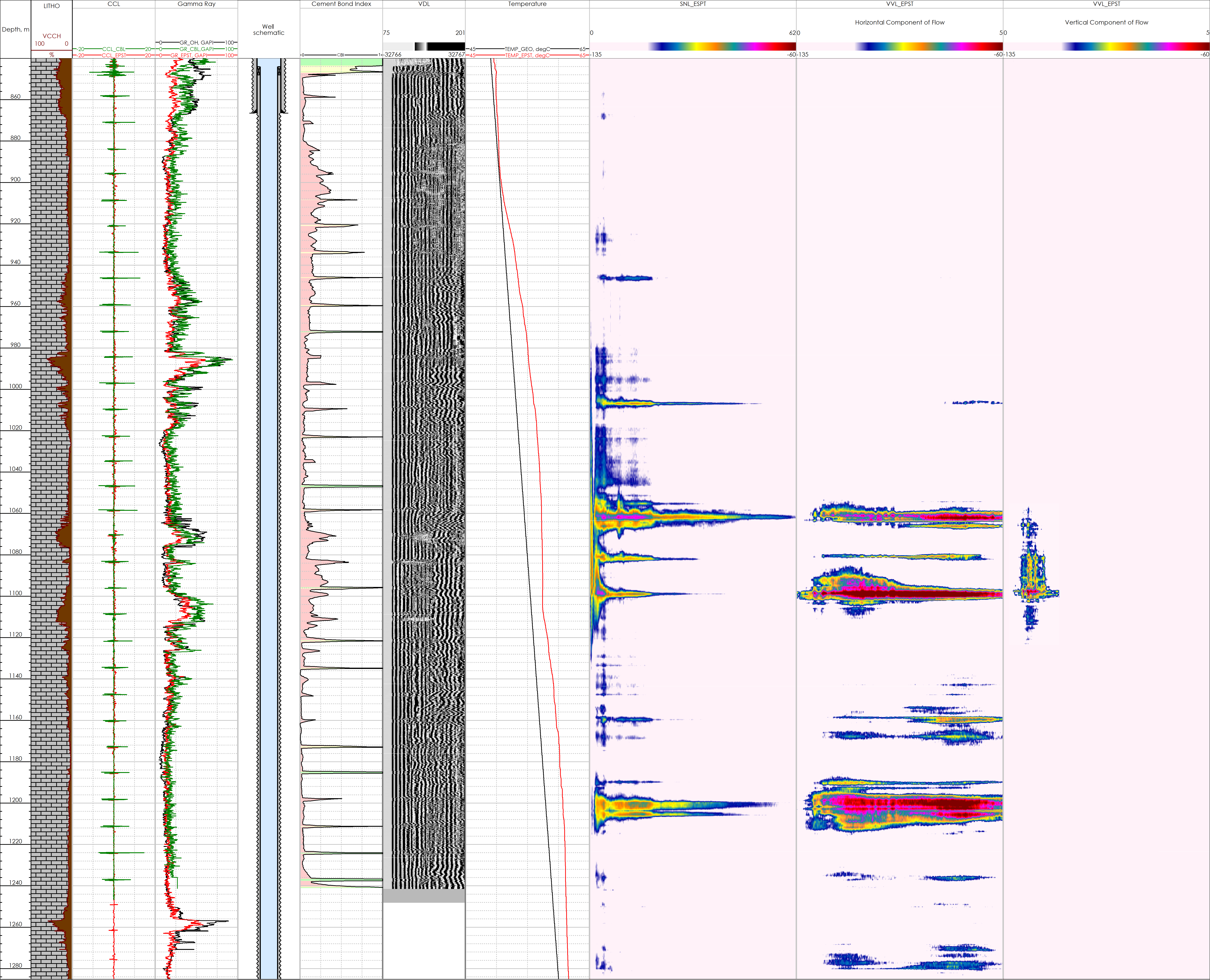
Task: Click the Gamma Ray track header
Action: point(196,4)
